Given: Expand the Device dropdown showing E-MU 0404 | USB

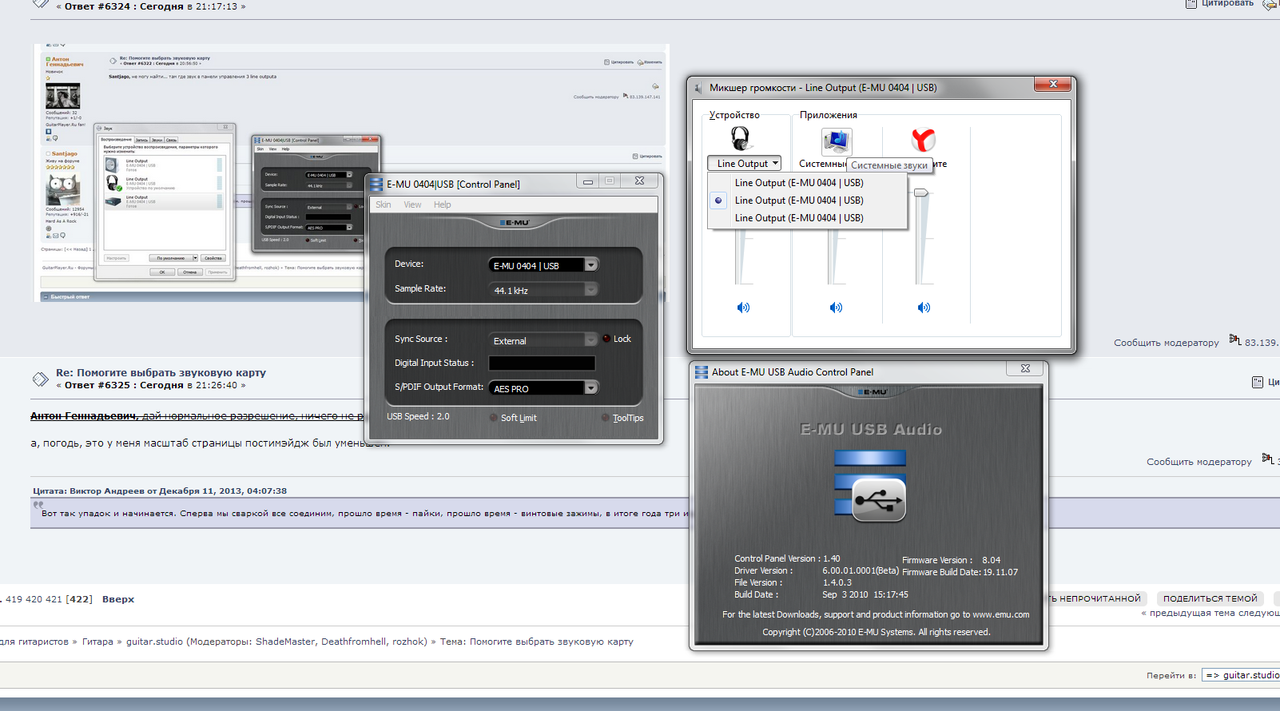Looking at the screenshot, I should click(543, 265).
